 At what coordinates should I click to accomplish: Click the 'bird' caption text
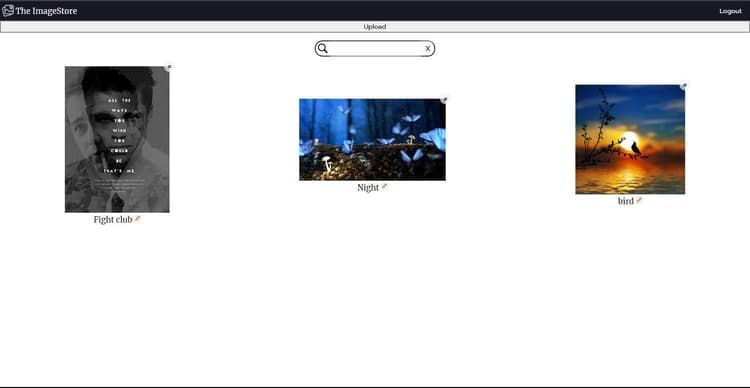coord(626,201)
